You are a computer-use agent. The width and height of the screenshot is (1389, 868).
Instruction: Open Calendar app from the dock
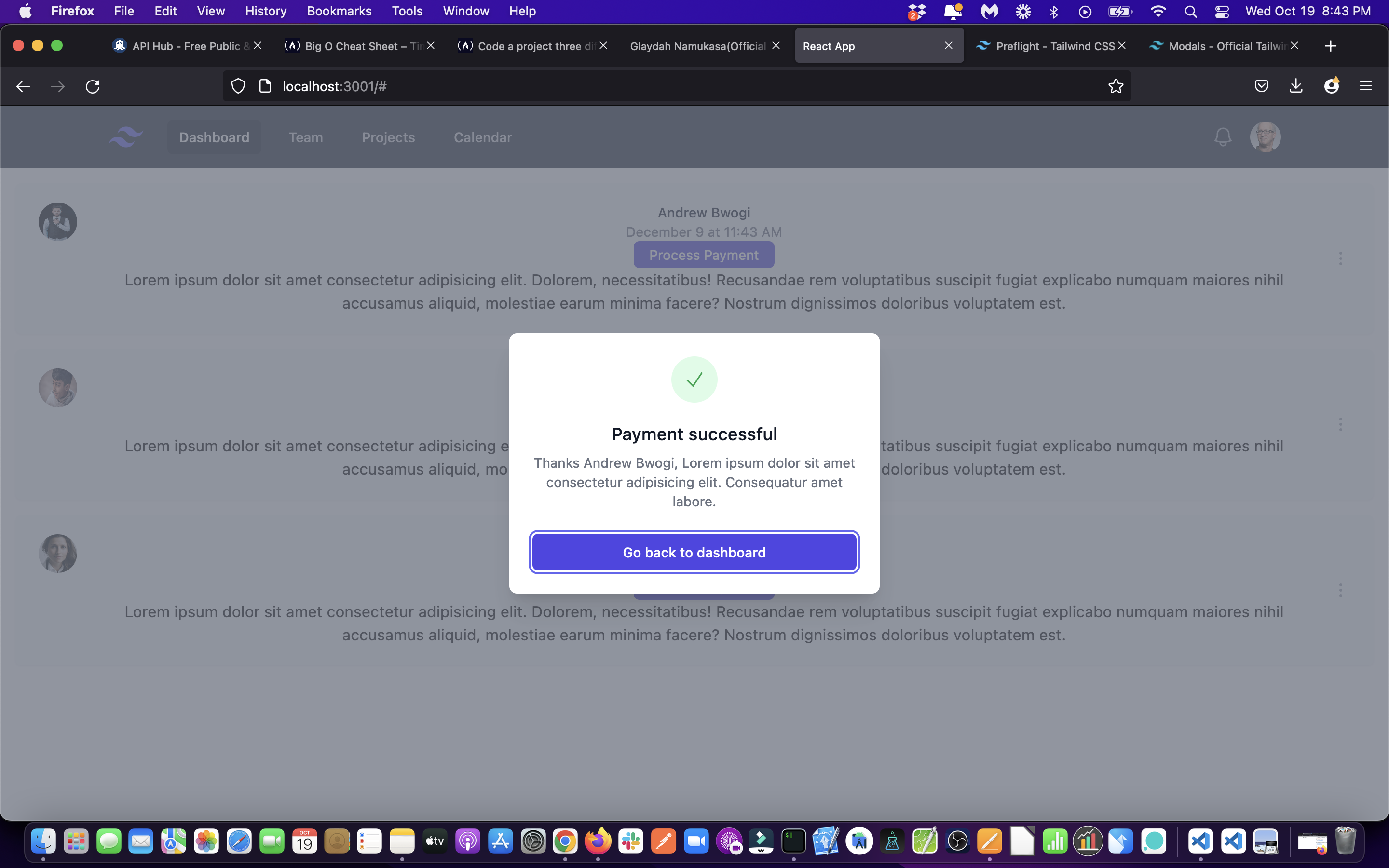tap(304, 841)
